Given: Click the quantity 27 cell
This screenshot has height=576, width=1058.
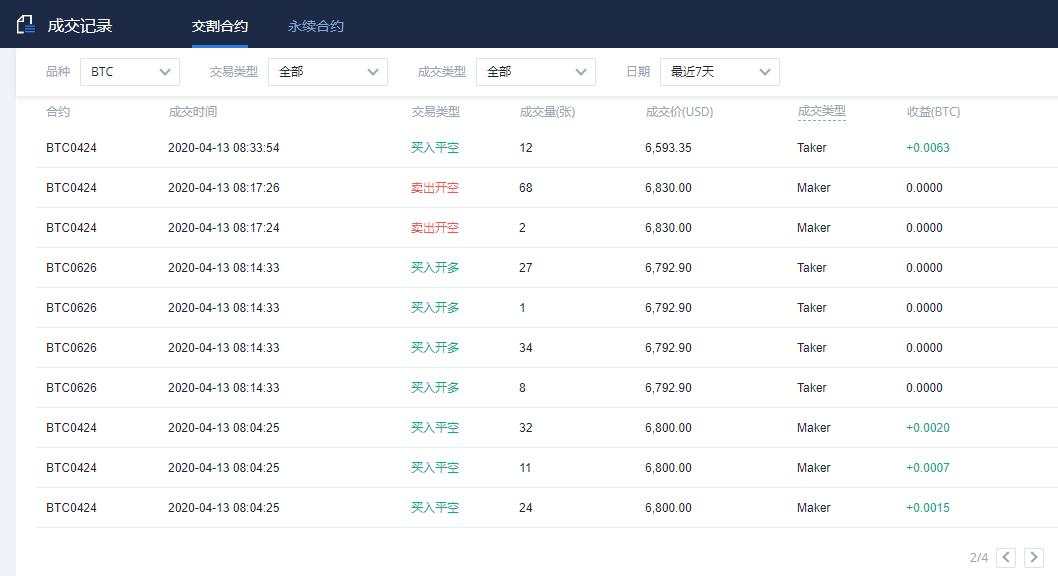Looking at the screenshot, I should pos(526,268).
